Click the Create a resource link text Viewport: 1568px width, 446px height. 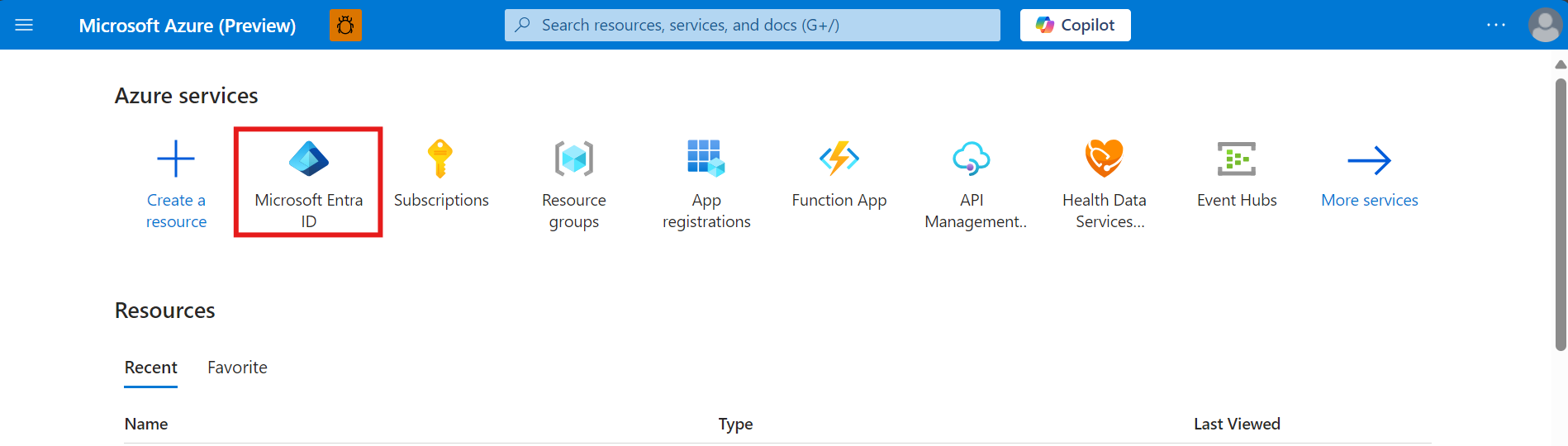tap(176, 211)
